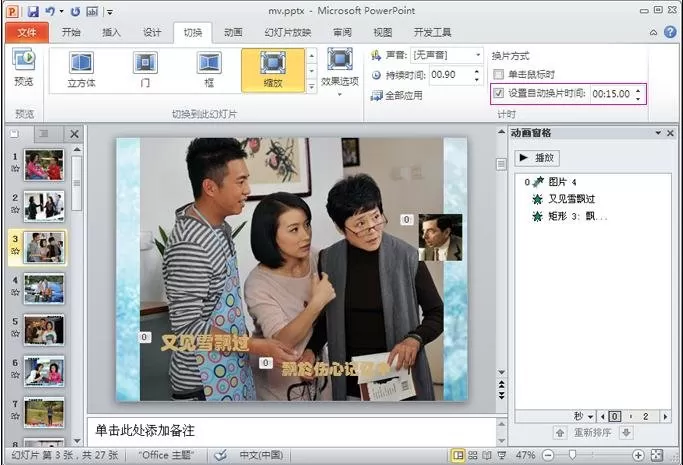The image size is (683, 465).
Task: Switch to Reading view icon
Action: point(487,455)
